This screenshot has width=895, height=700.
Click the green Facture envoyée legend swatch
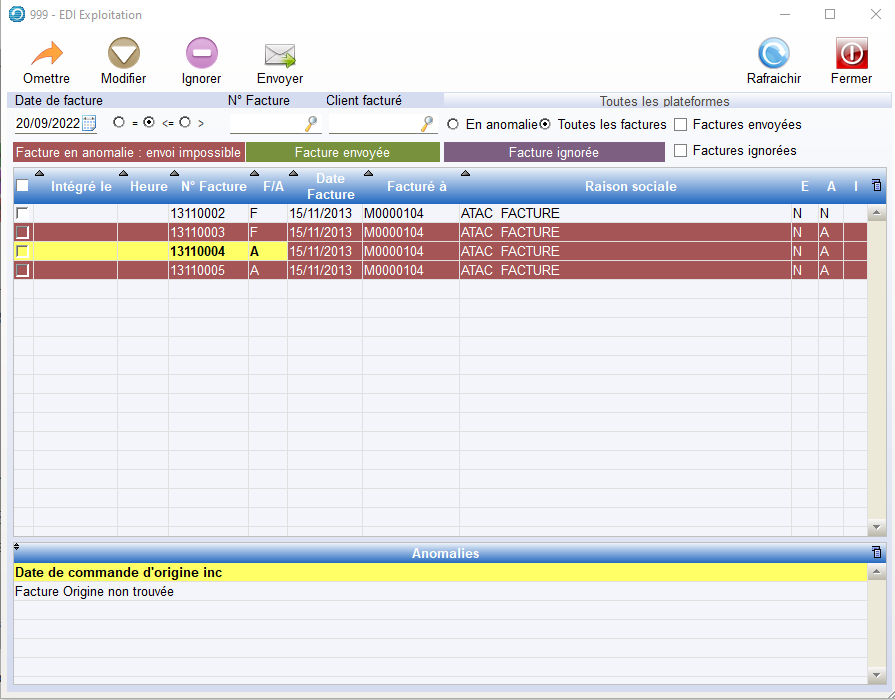click(342, 152)
